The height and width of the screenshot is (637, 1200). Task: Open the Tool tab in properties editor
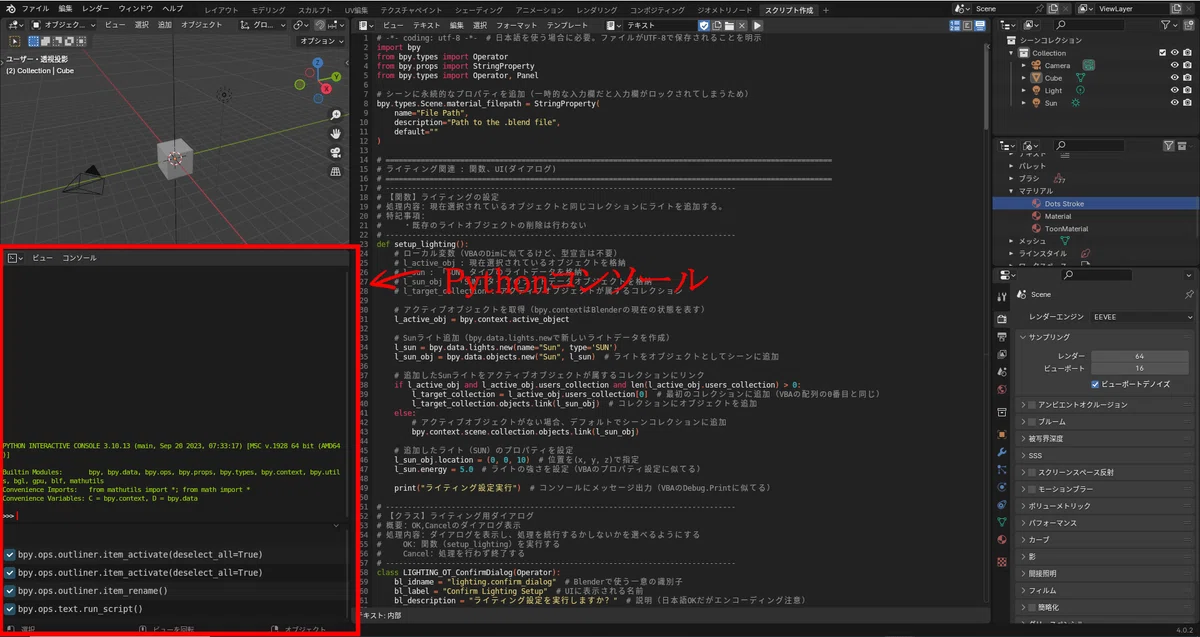pyautogui.click(x=1002, y=297)
